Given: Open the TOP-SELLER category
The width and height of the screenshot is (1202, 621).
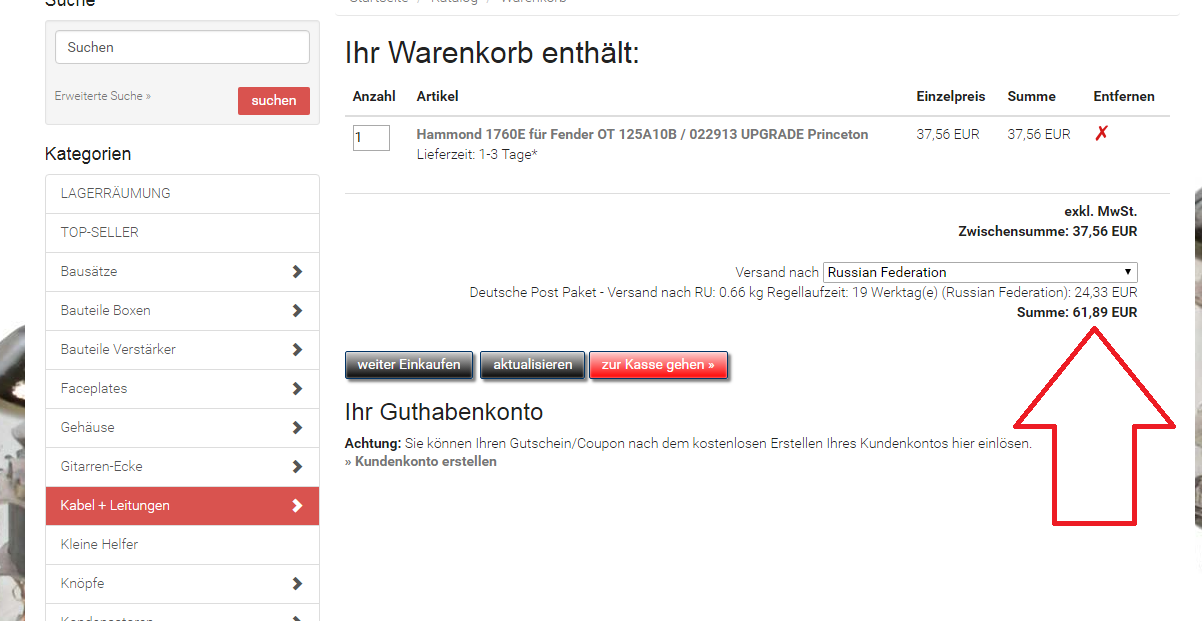Looking at the screenshot, I should coord(182,233).
